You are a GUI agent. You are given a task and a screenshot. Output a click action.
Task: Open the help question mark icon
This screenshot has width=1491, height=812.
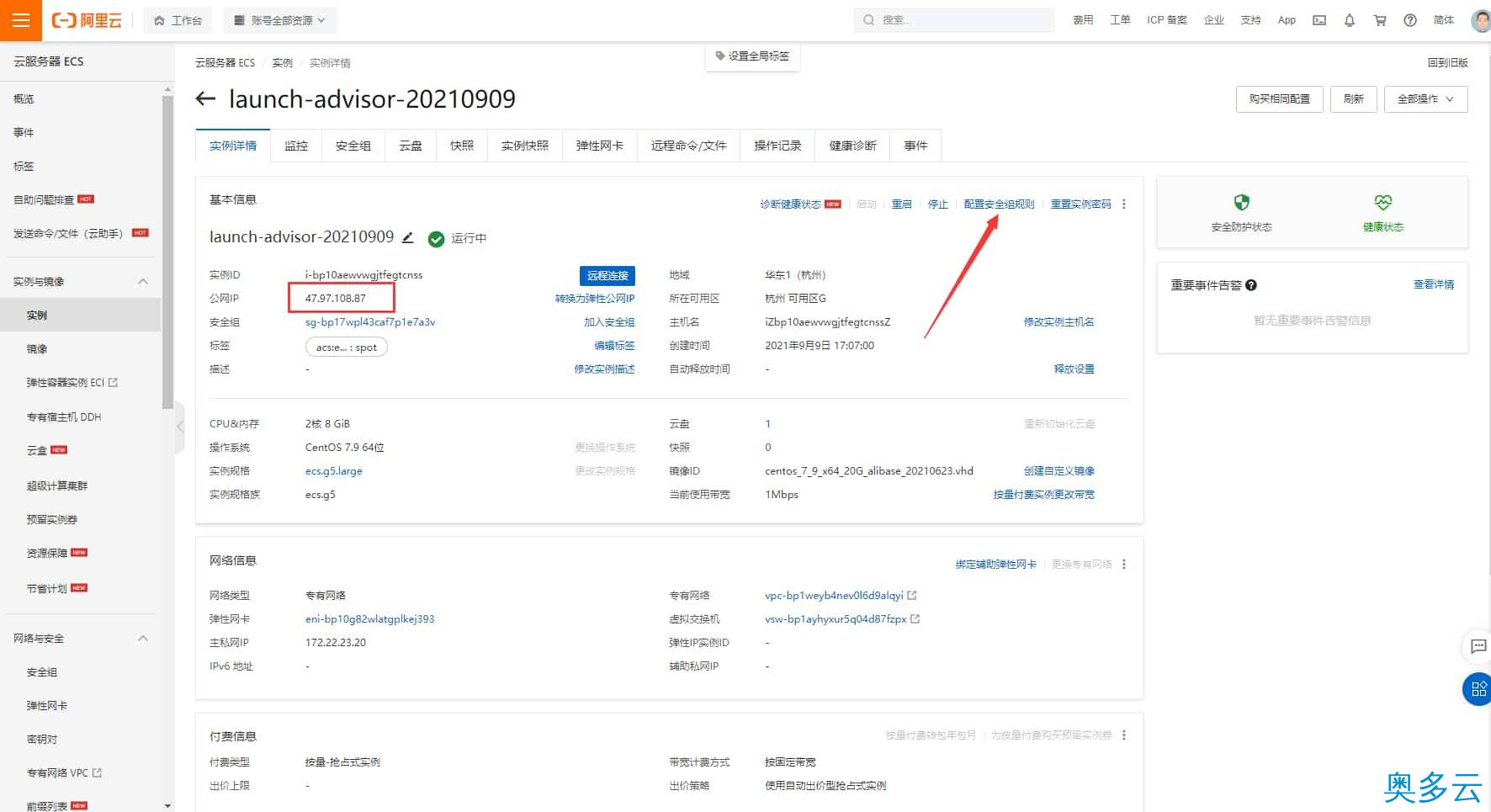click(x=1410, y=20)
